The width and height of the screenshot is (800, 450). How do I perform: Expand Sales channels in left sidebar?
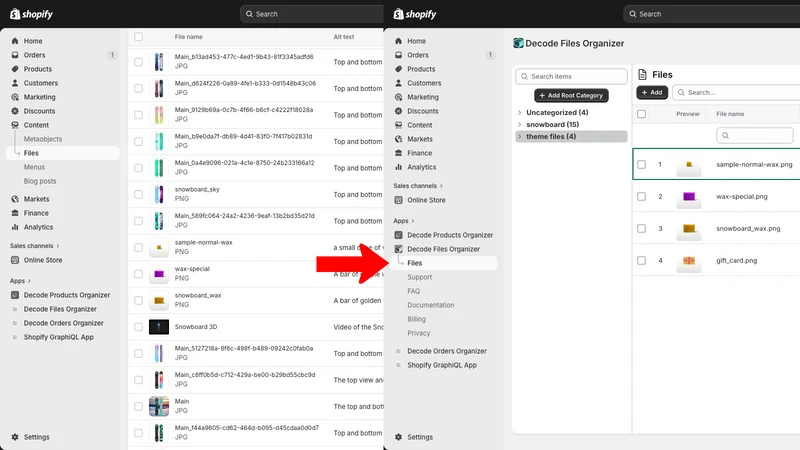point(58,246)
